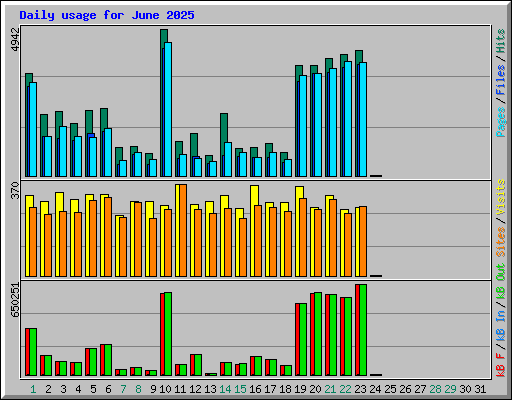Click the 'kB F' legend label
The image size is (512, 400).
click(501, 364)
